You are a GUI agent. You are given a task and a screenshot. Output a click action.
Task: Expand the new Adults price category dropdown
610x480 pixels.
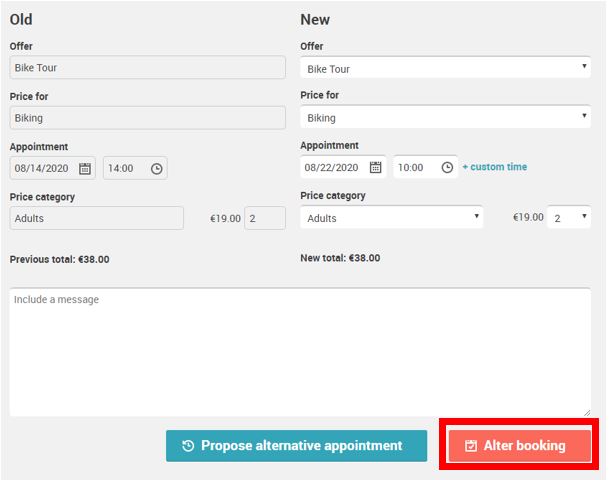click(392, 217)
